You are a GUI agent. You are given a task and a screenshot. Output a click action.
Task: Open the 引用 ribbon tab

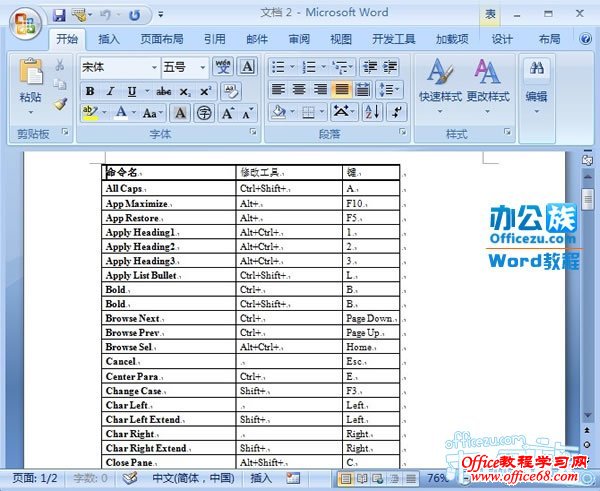tap(215, 39)
